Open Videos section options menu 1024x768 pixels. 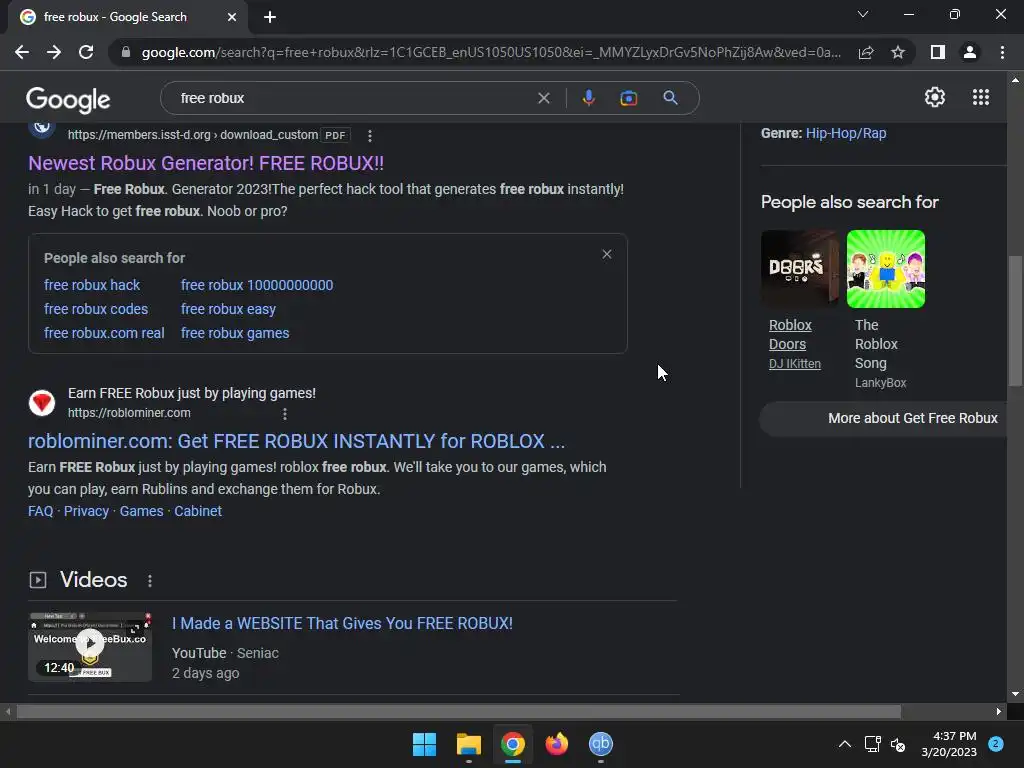click(x=150, y=581)
